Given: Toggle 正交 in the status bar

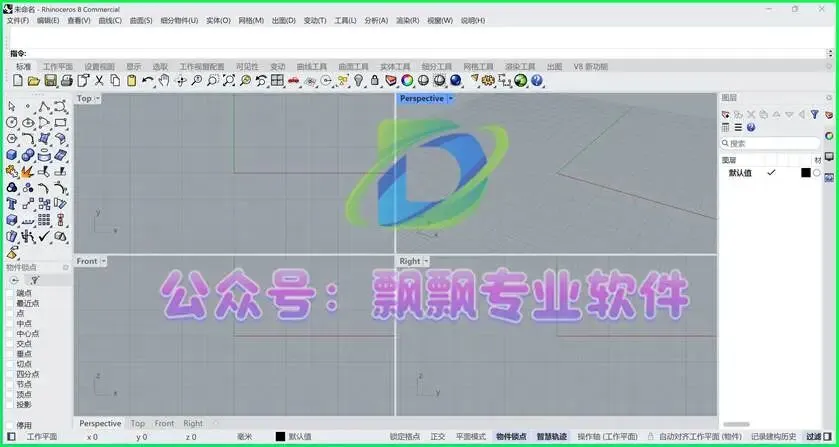Looking at the screenshot, I should click(x=438, y=437).
